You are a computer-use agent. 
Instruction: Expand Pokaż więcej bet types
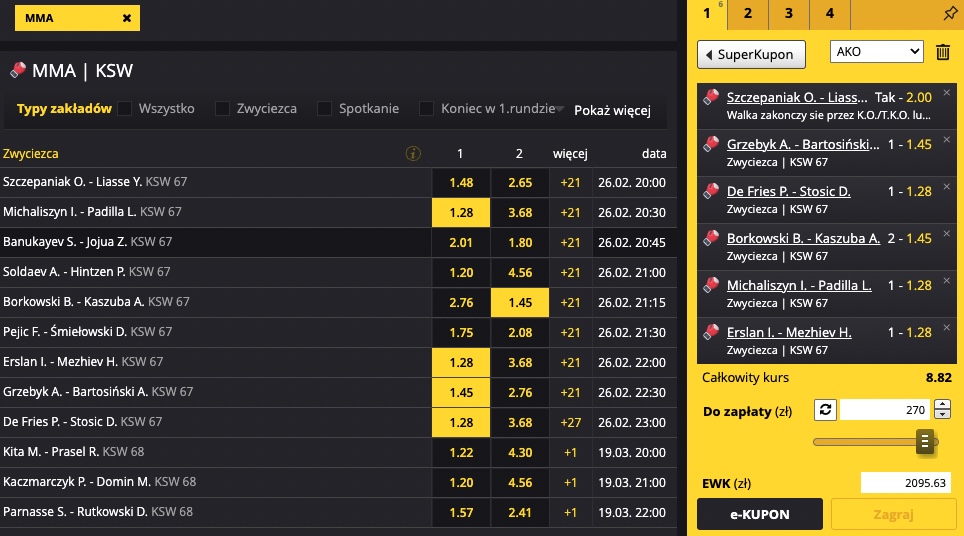click(612, 111)
